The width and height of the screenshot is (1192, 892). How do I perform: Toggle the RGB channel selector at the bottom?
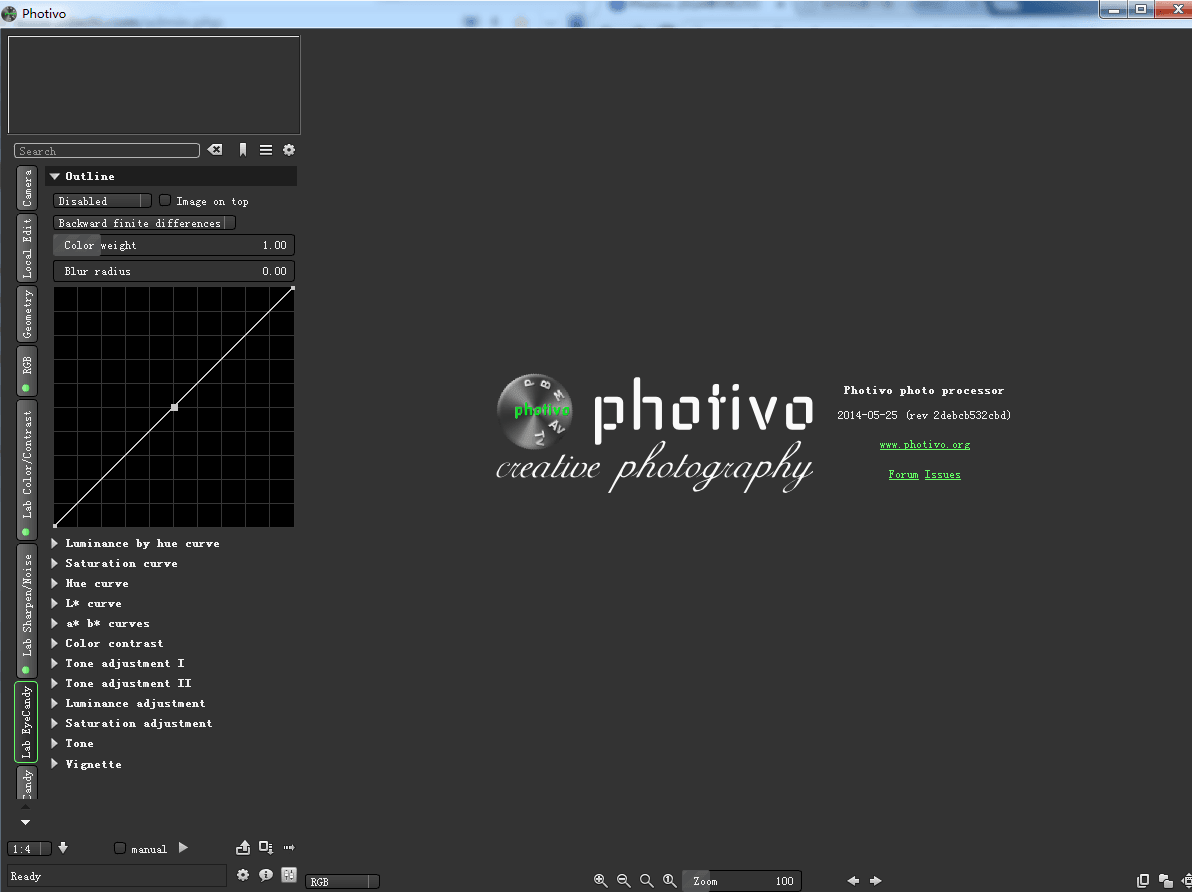[x=342, y=881]
